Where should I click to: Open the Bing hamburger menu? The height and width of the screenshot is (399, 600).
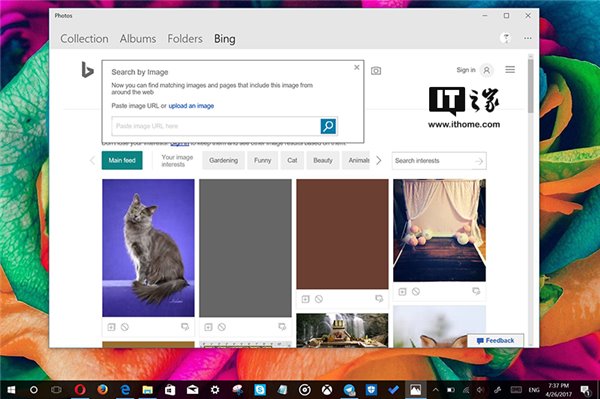(x=510, y=70)
